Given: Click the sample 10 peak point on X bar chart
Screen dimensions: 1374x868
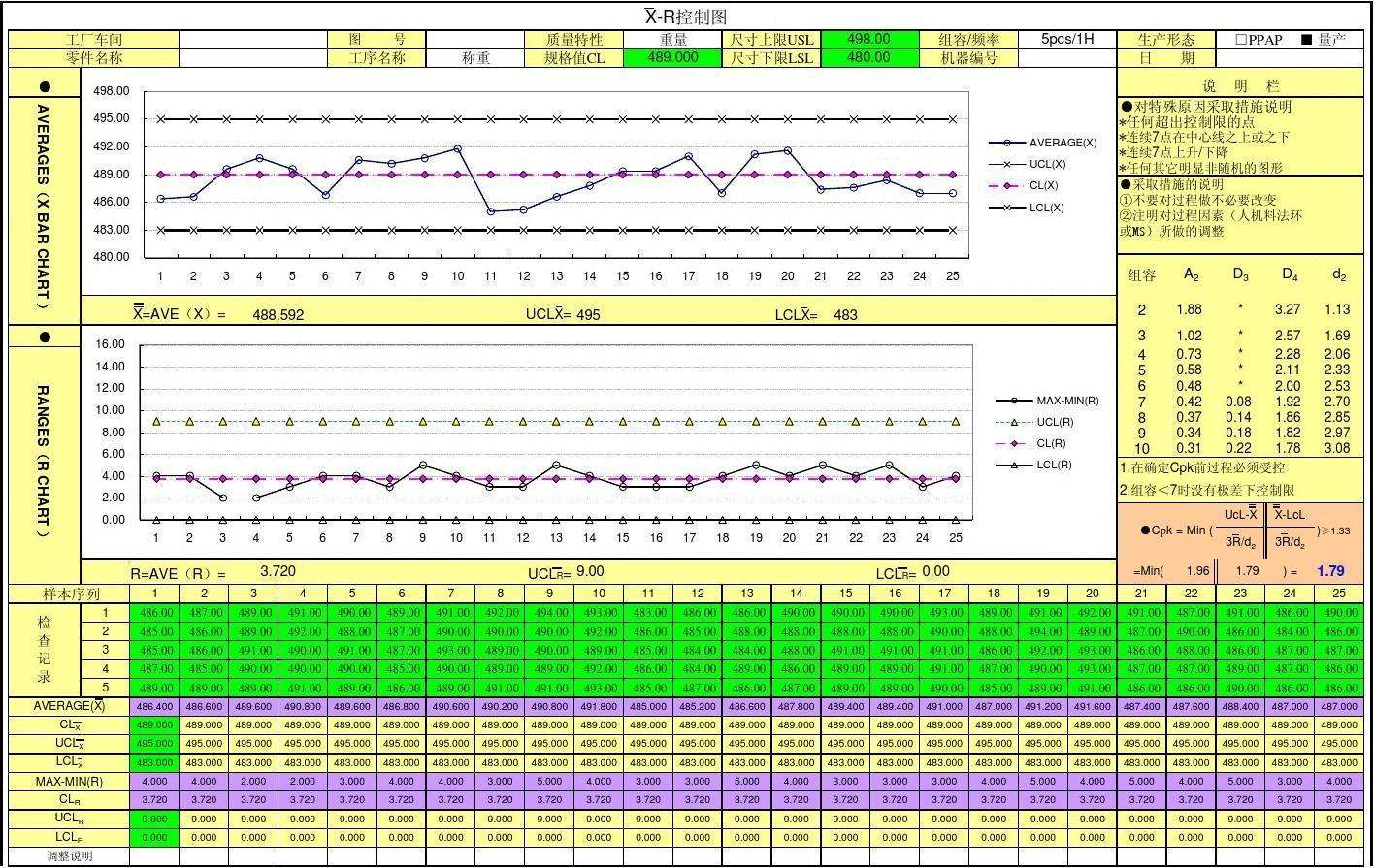Looking at the screenshot, I should click(457, 148).
